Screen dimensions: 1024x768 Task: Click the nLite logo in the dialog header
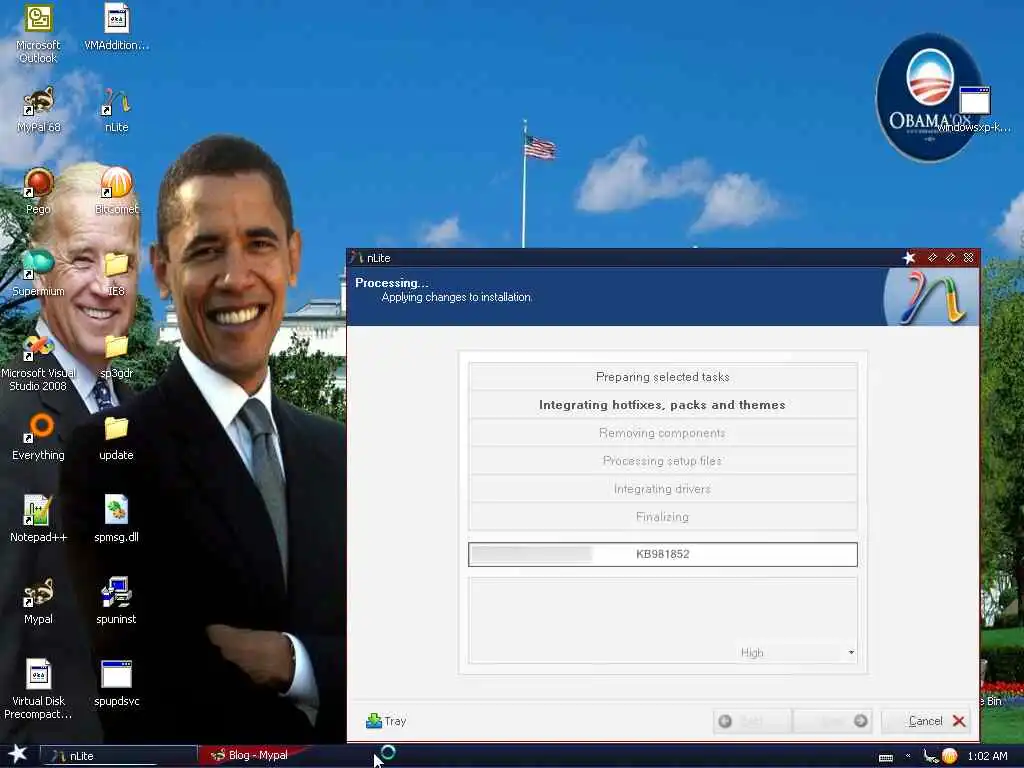(x=931, y=297)
